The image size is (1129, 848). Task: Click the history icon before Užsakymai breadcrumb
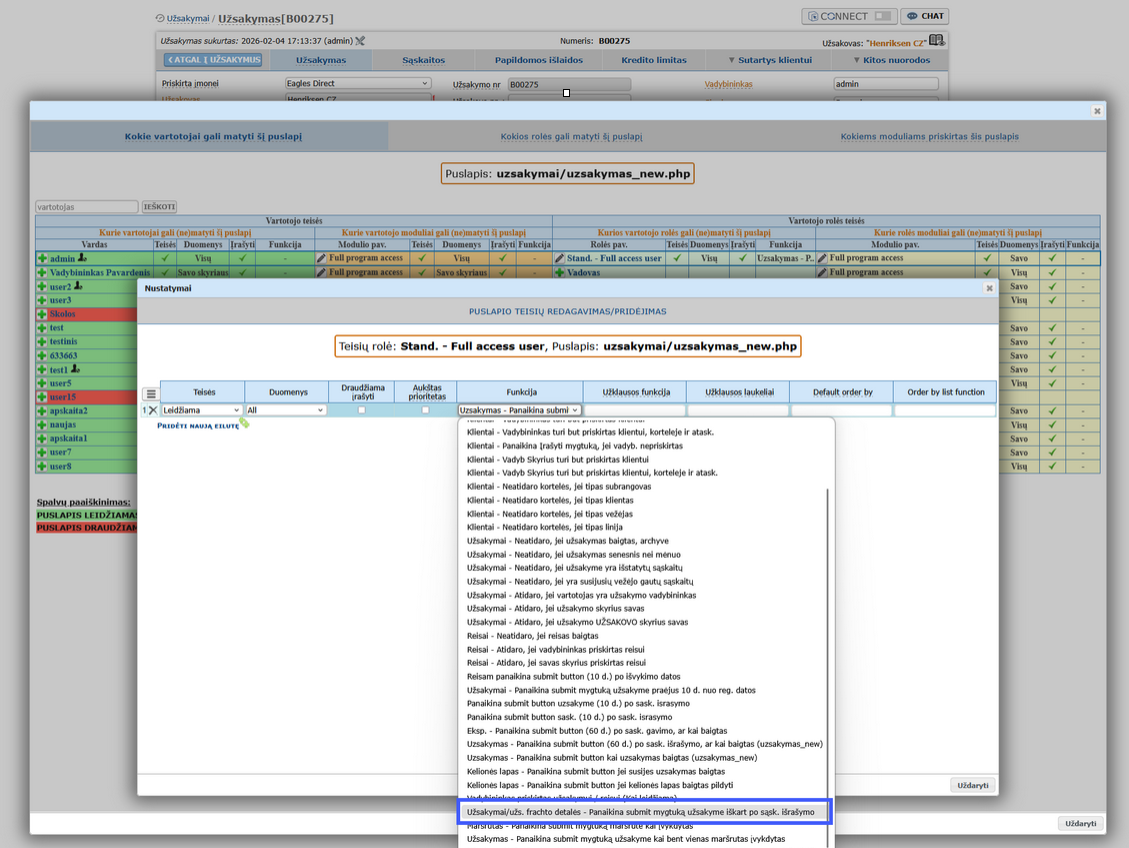click(160, 18)
